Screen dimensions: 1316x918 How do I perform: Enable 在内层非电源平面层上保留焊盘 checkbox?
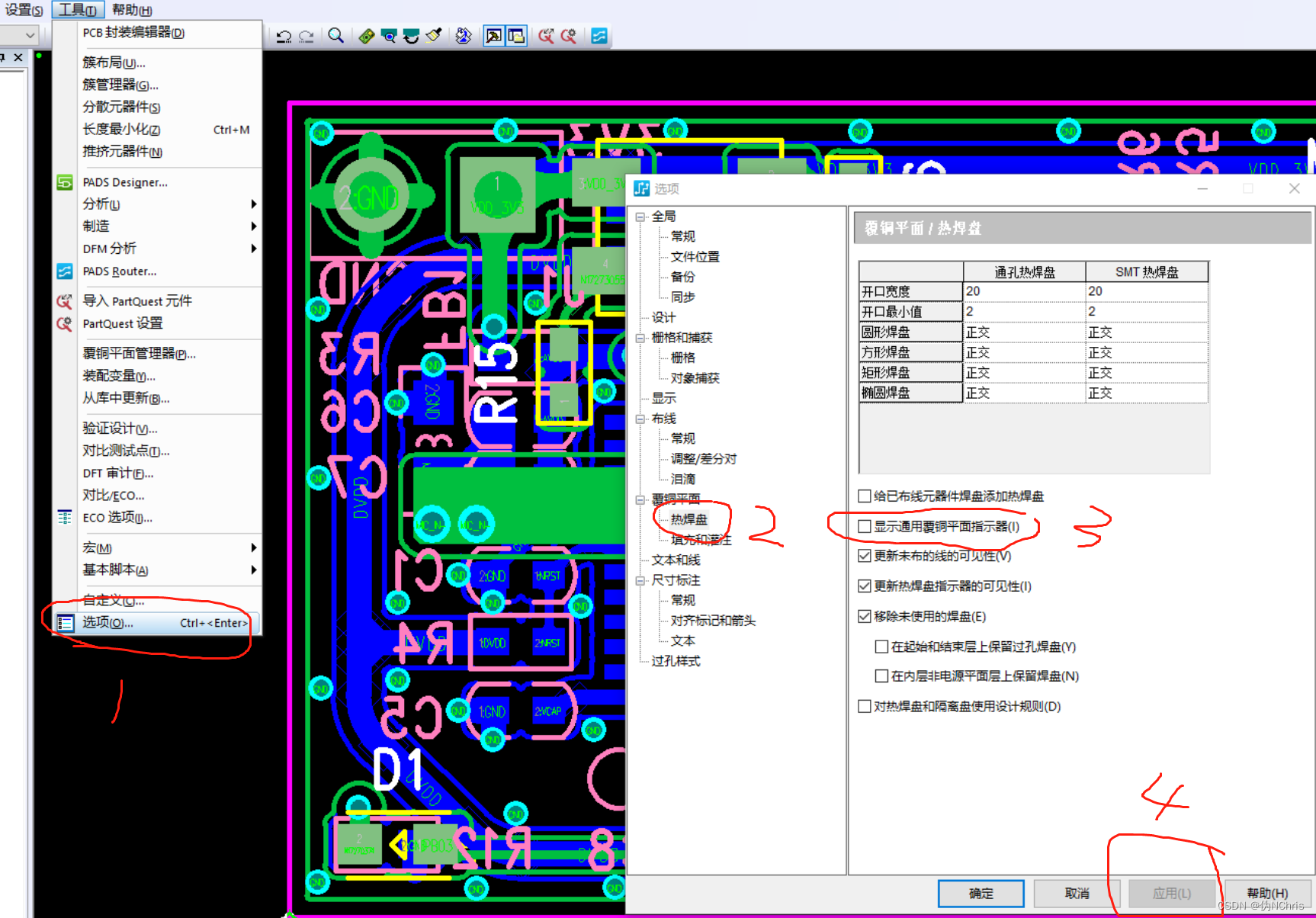coord(882,676)
